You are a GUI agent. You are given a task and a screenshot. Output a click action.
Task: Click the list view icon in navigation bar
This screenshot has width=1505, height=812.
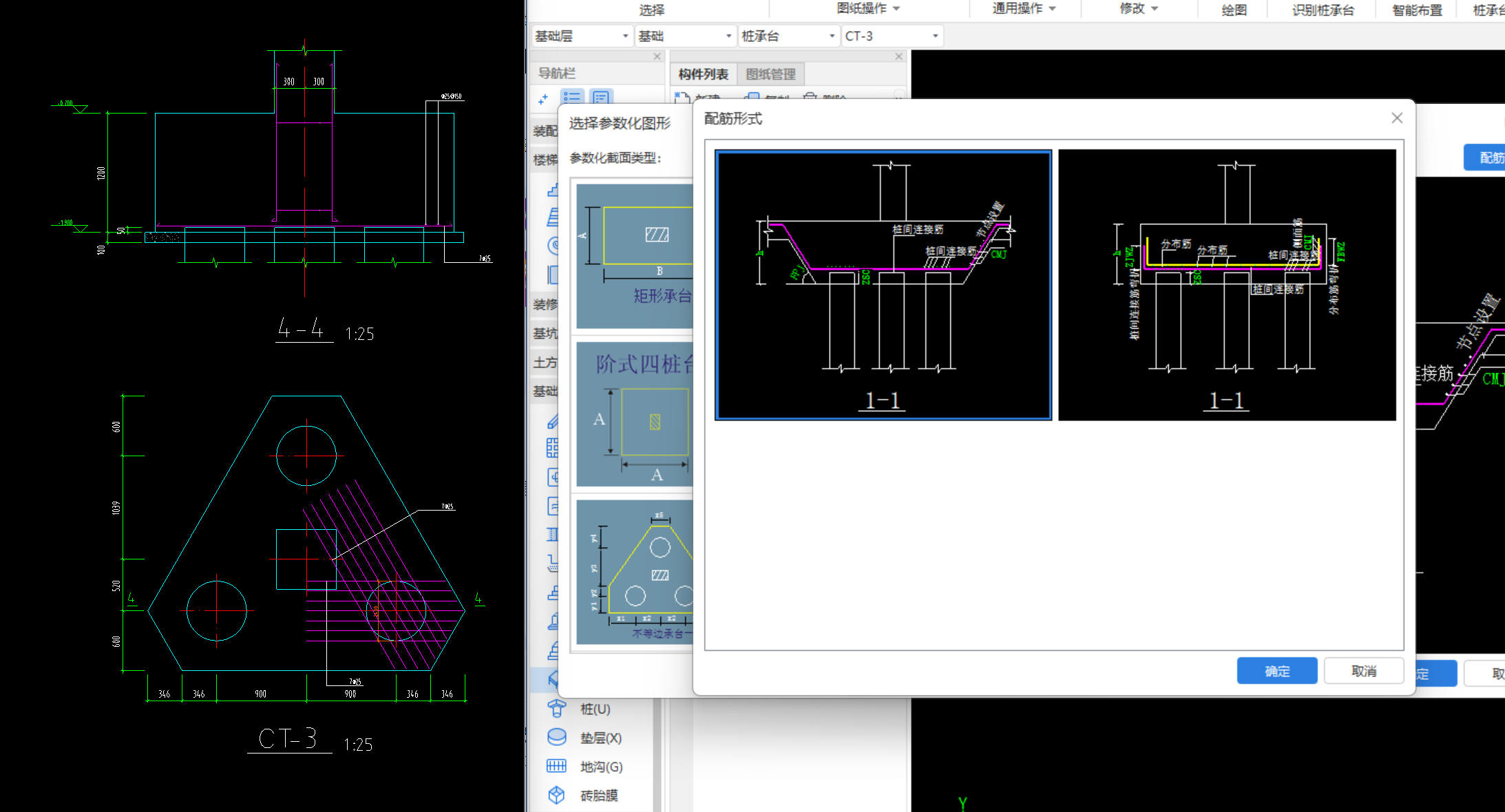click(x=572, y=98)
